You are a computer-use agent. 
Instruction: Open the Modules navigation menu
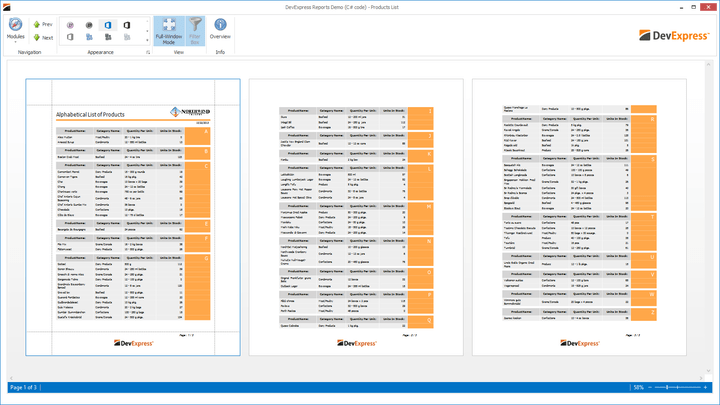click(x=15, y=28)
